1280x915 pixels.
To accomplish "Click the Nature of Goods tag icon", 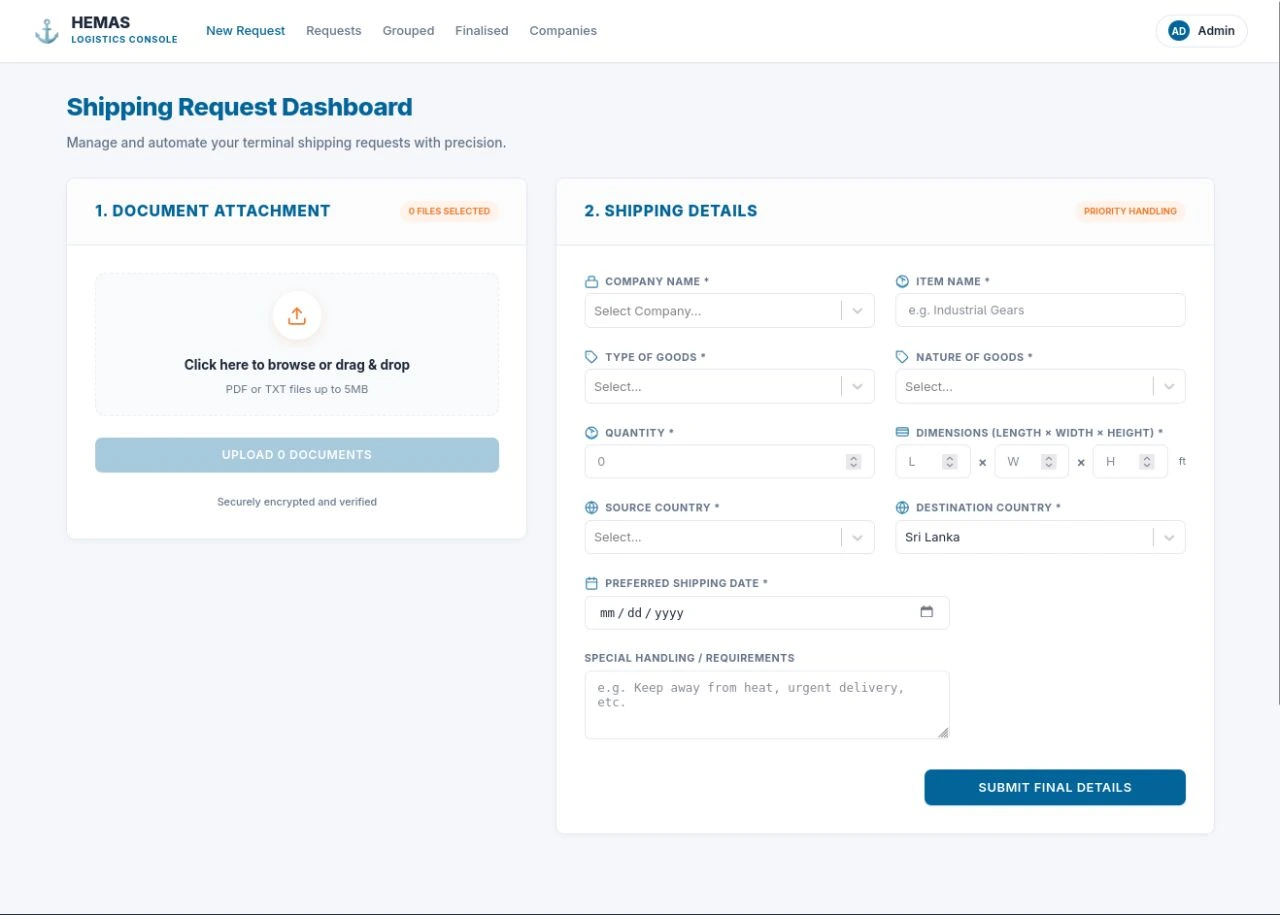I will pyautogui.click(x=902, y=357).
